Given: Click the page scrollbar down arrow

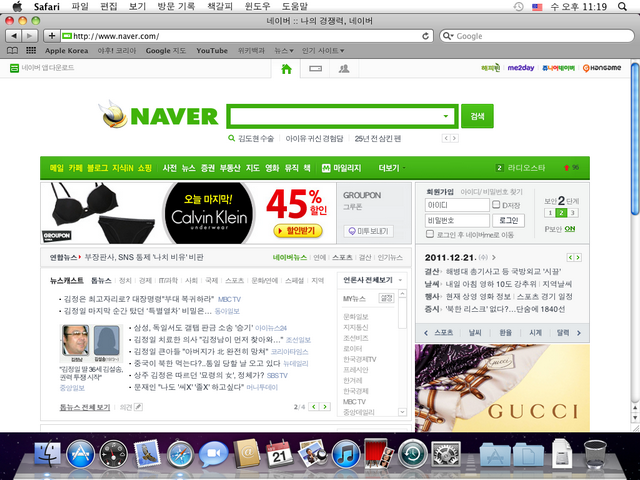Looking at the screenshot, I should coord(635,418).
